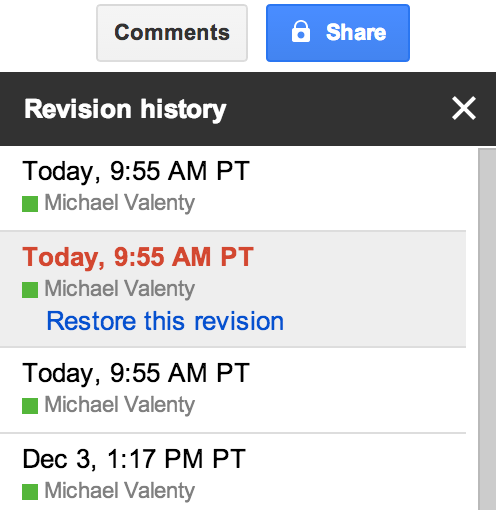Click green color square in the topmost revision
Screen dimensions: 496x510
pos(30,204)
